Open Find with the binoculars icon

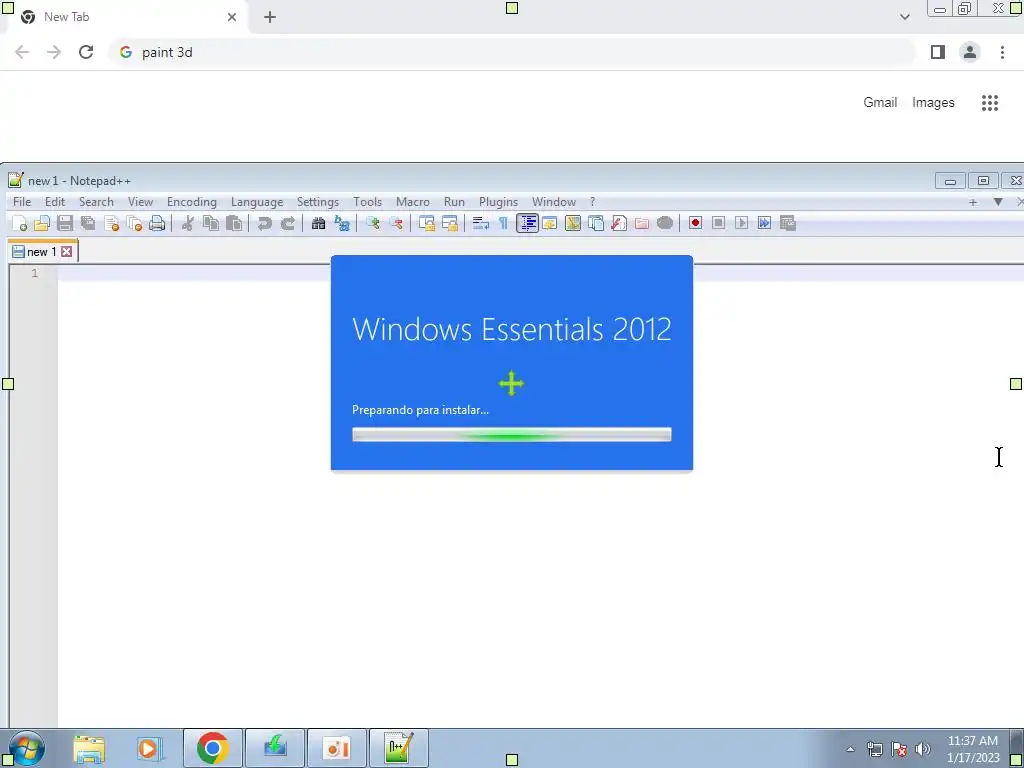pos(318,223)
